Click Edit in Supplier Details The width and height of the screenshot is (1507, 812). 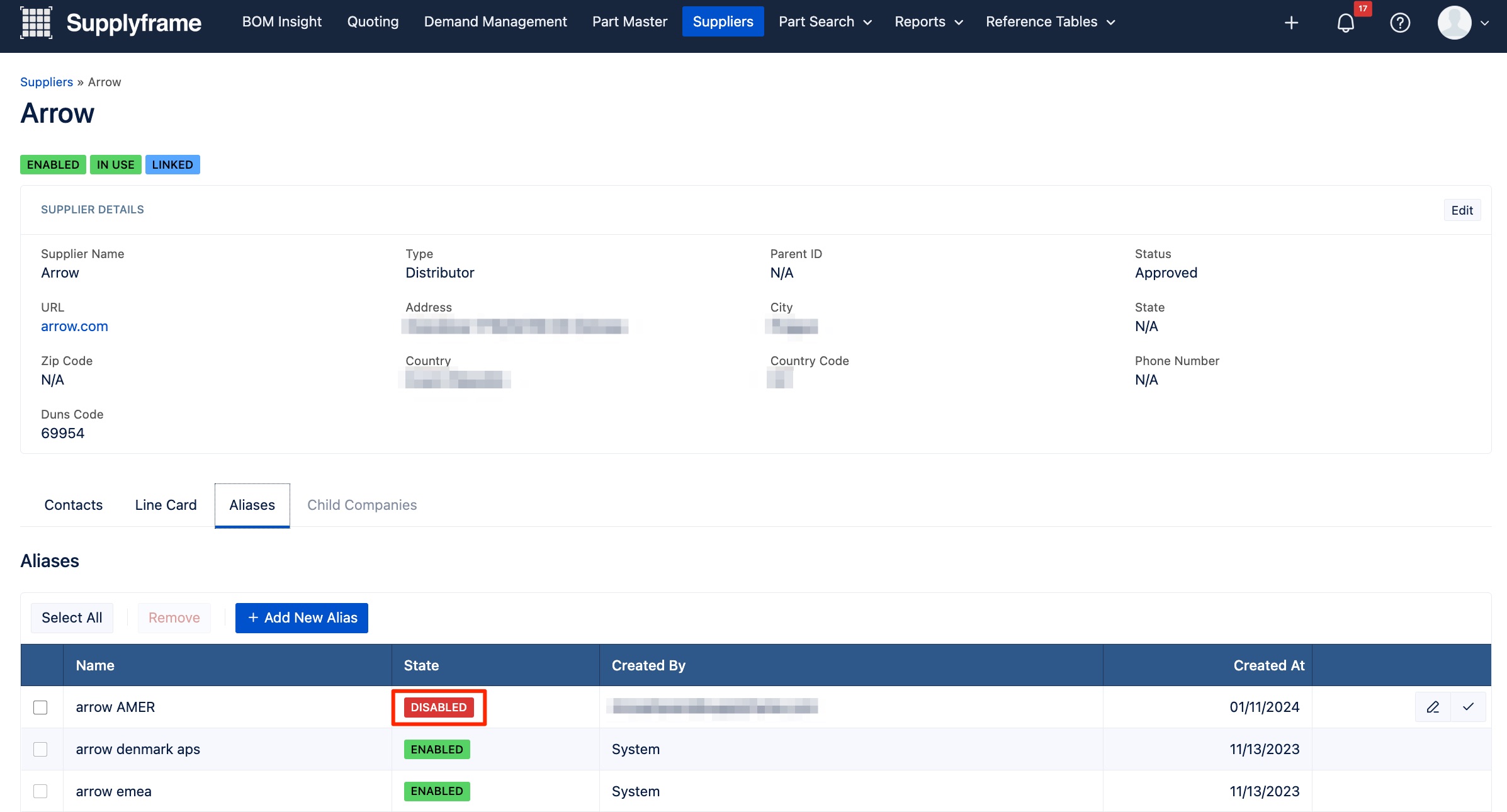click(1462, 210)
